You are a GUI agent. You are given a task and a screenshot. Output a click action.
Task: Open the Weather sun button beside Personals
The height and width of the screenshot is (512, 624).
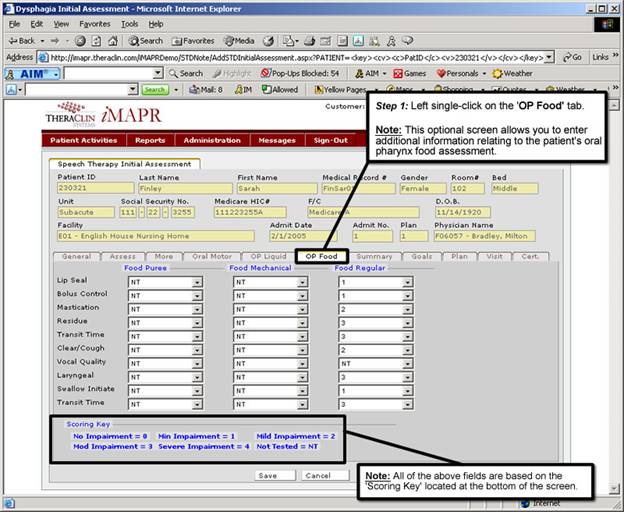(512, 74)
